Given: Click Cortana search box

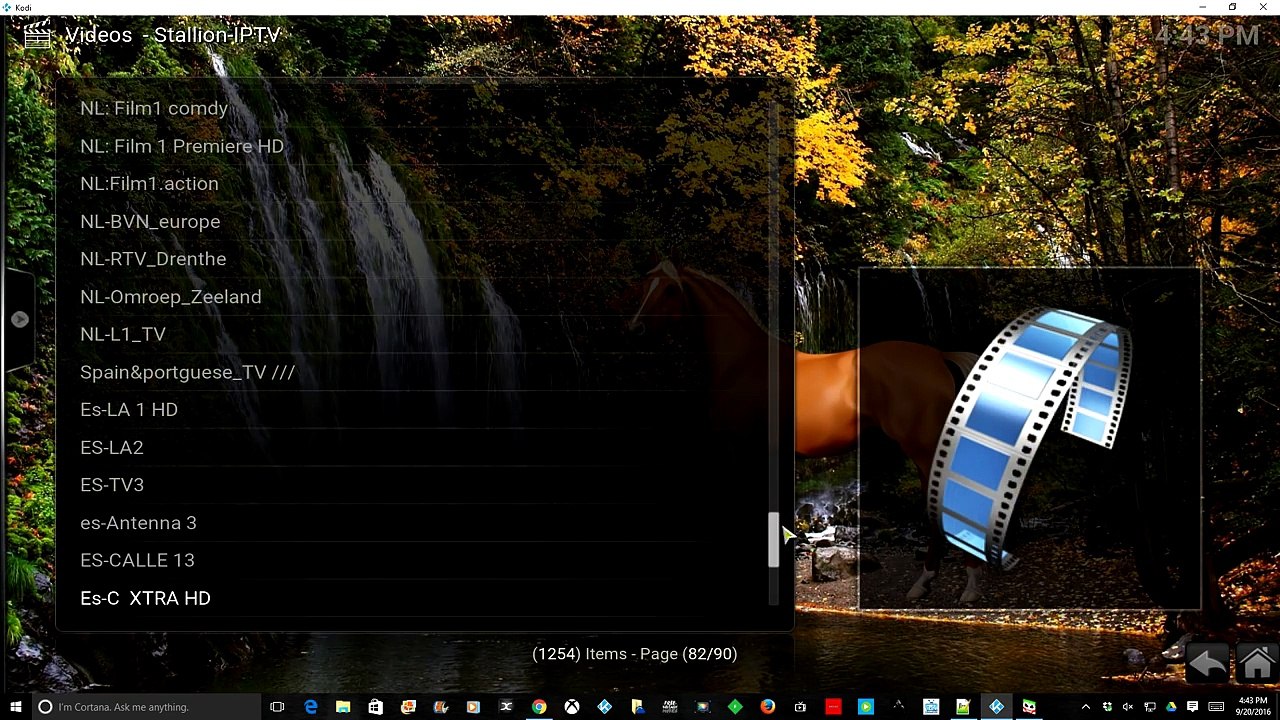Looking at the screenshot, I should click(x=146, y=707).
